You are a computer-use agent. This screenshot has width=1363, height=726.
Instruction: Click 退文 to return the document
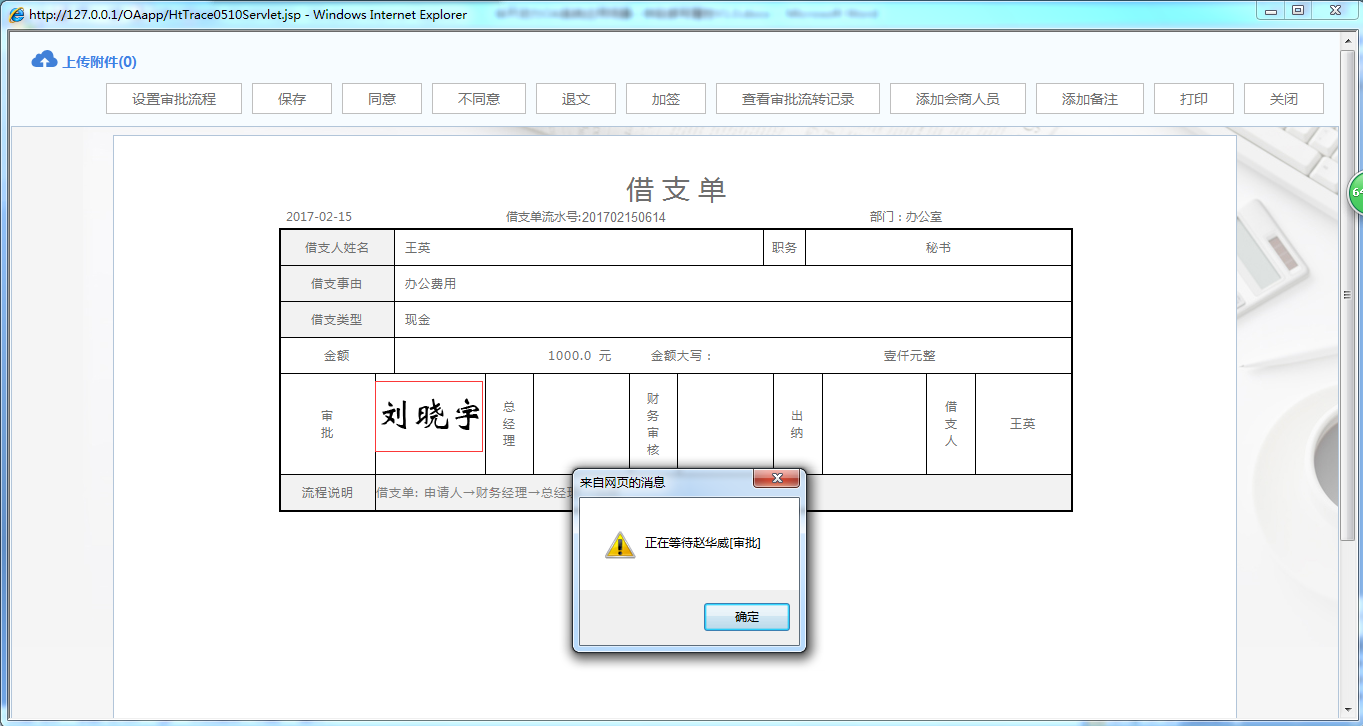click(x=575, y=98)
